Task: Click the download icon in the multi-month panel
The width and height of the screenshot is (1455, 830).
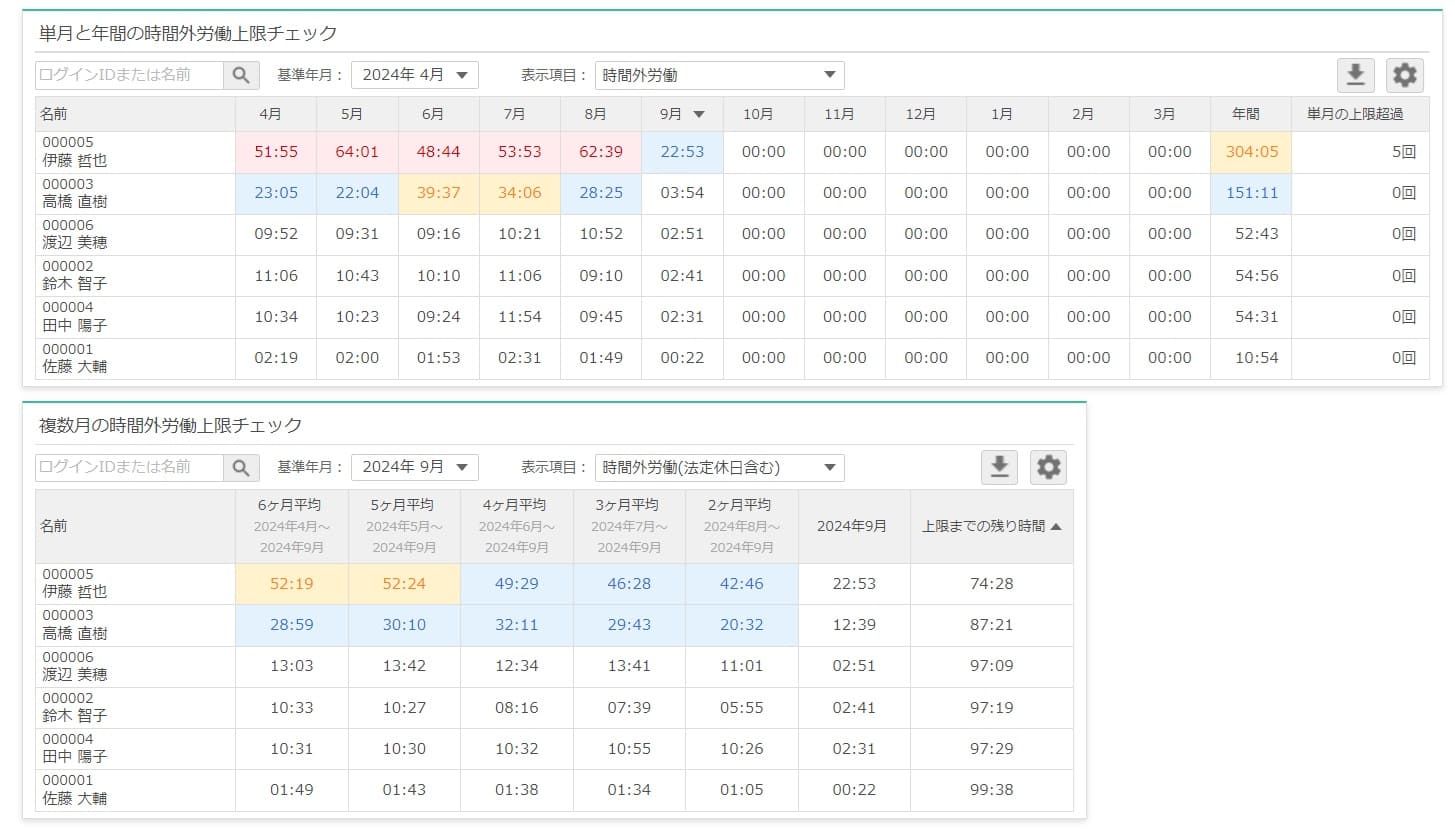Action: tap(999, 467)
